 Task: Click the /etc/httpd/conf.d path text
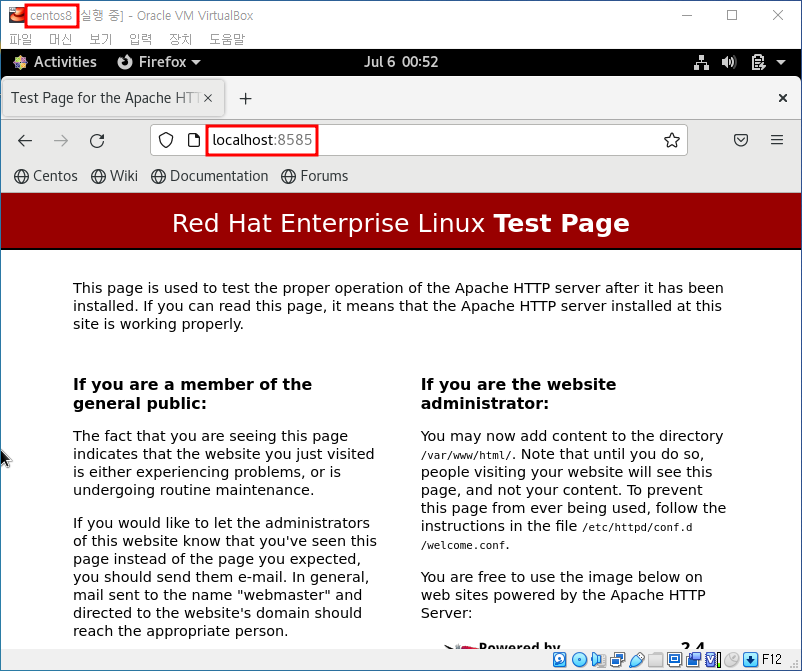point(637,527)
